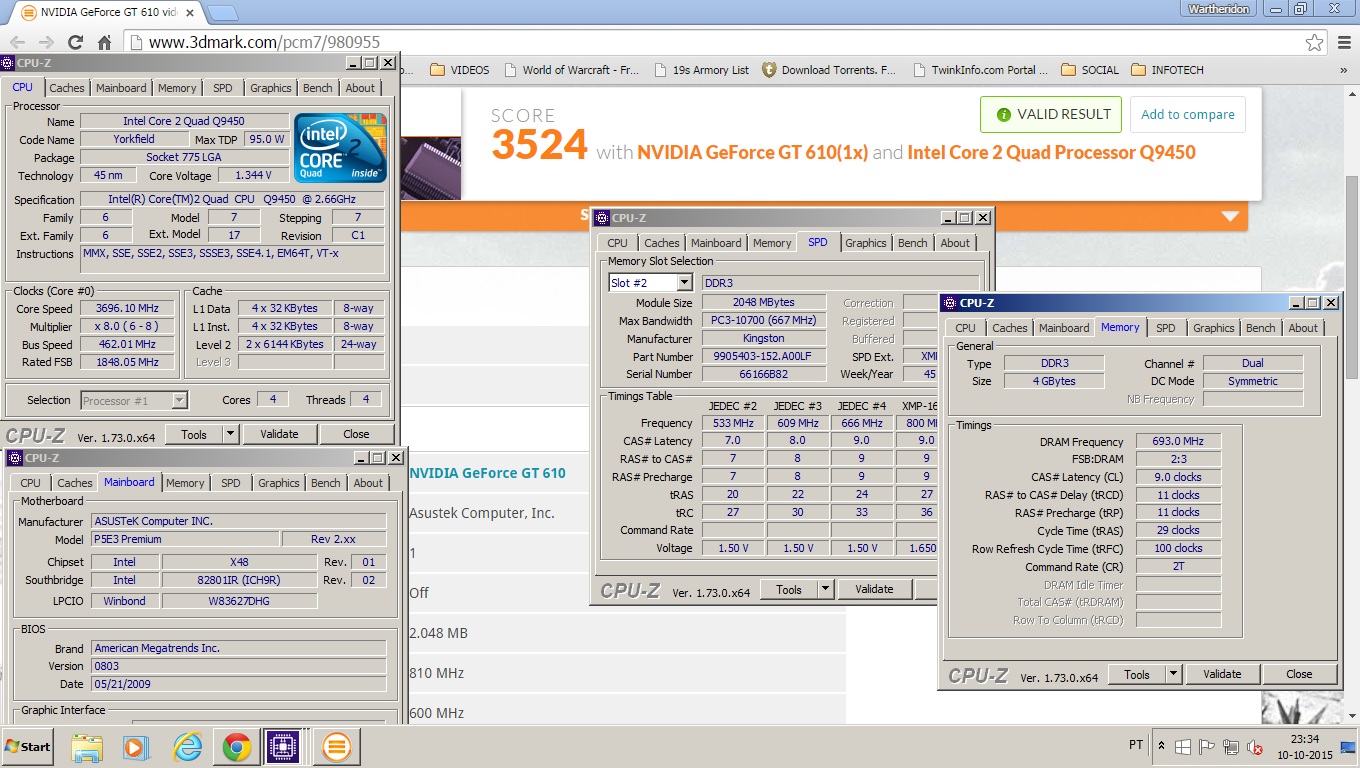Open World of Warcraft bookmark
Screen dimensions: 1360x768
tap(571, 70)
